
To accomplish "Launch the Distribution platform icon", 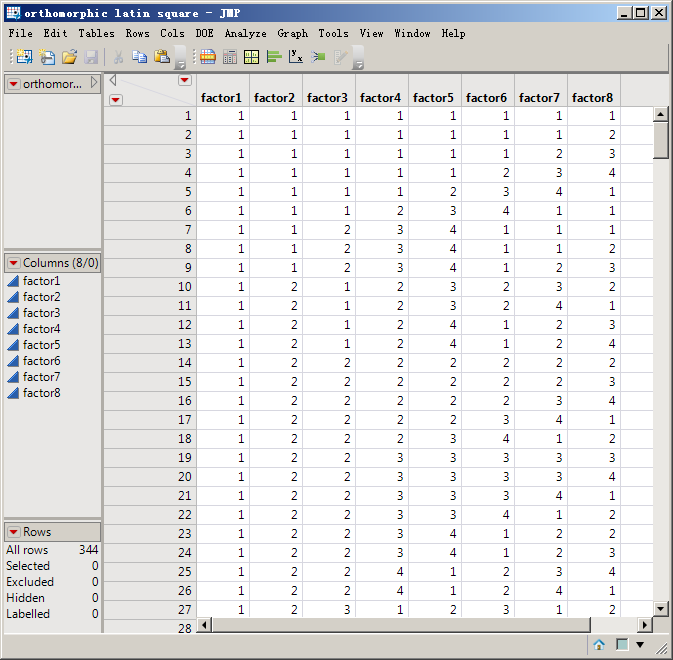I will pos(252,57).
